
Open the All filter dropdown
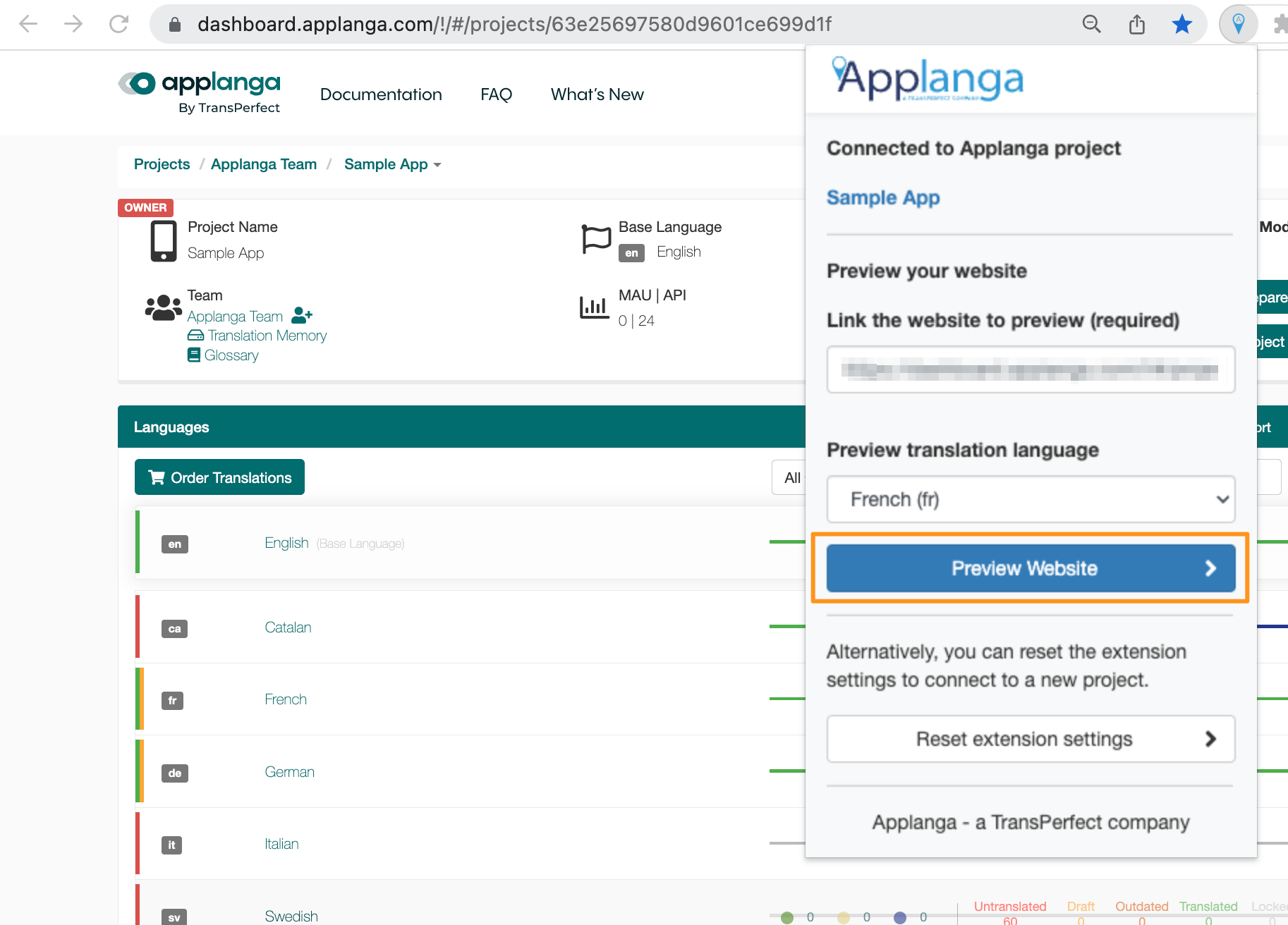tap(790, 477)
